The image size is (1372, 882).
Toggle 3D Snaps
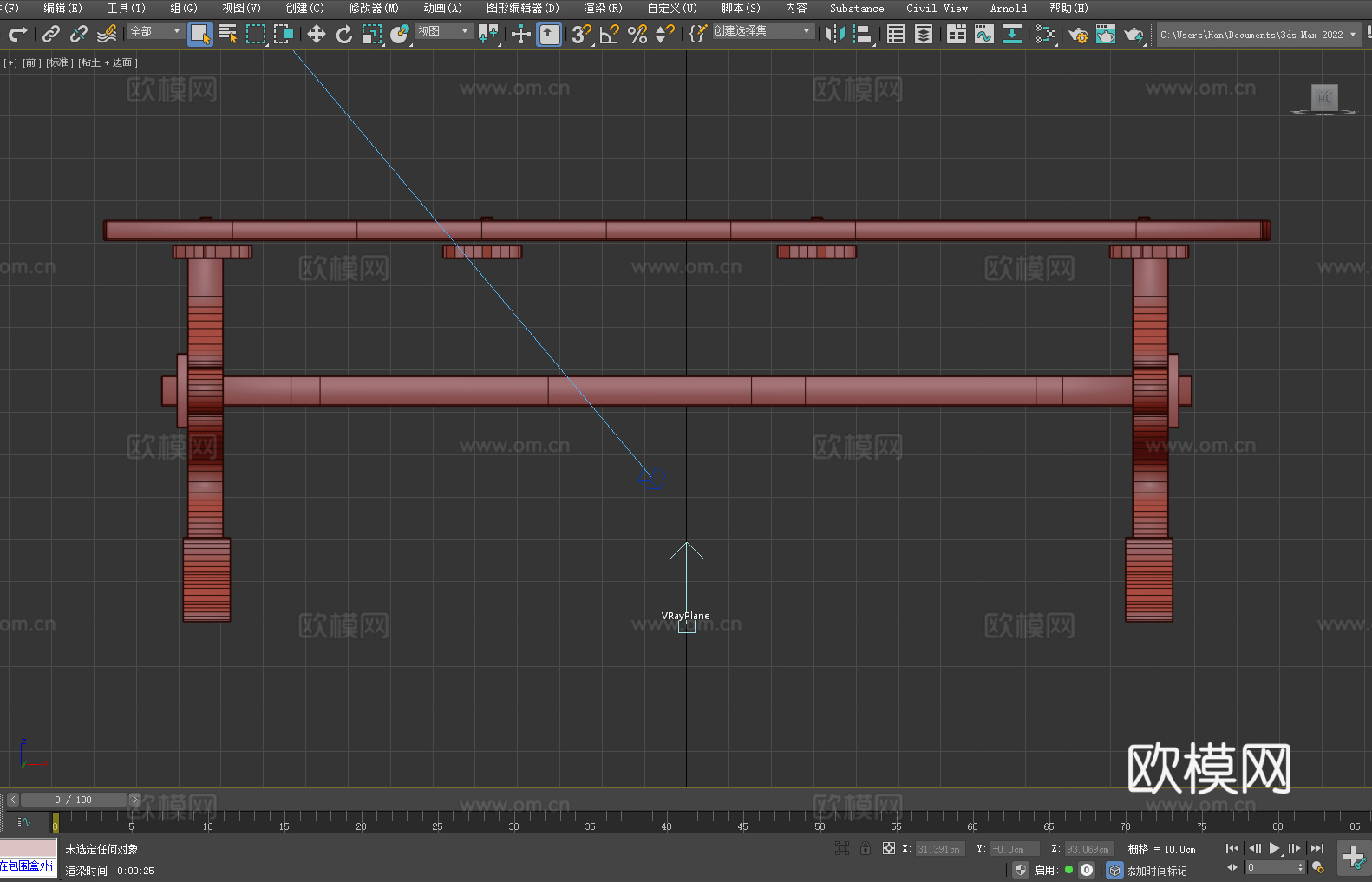point(582,34)
